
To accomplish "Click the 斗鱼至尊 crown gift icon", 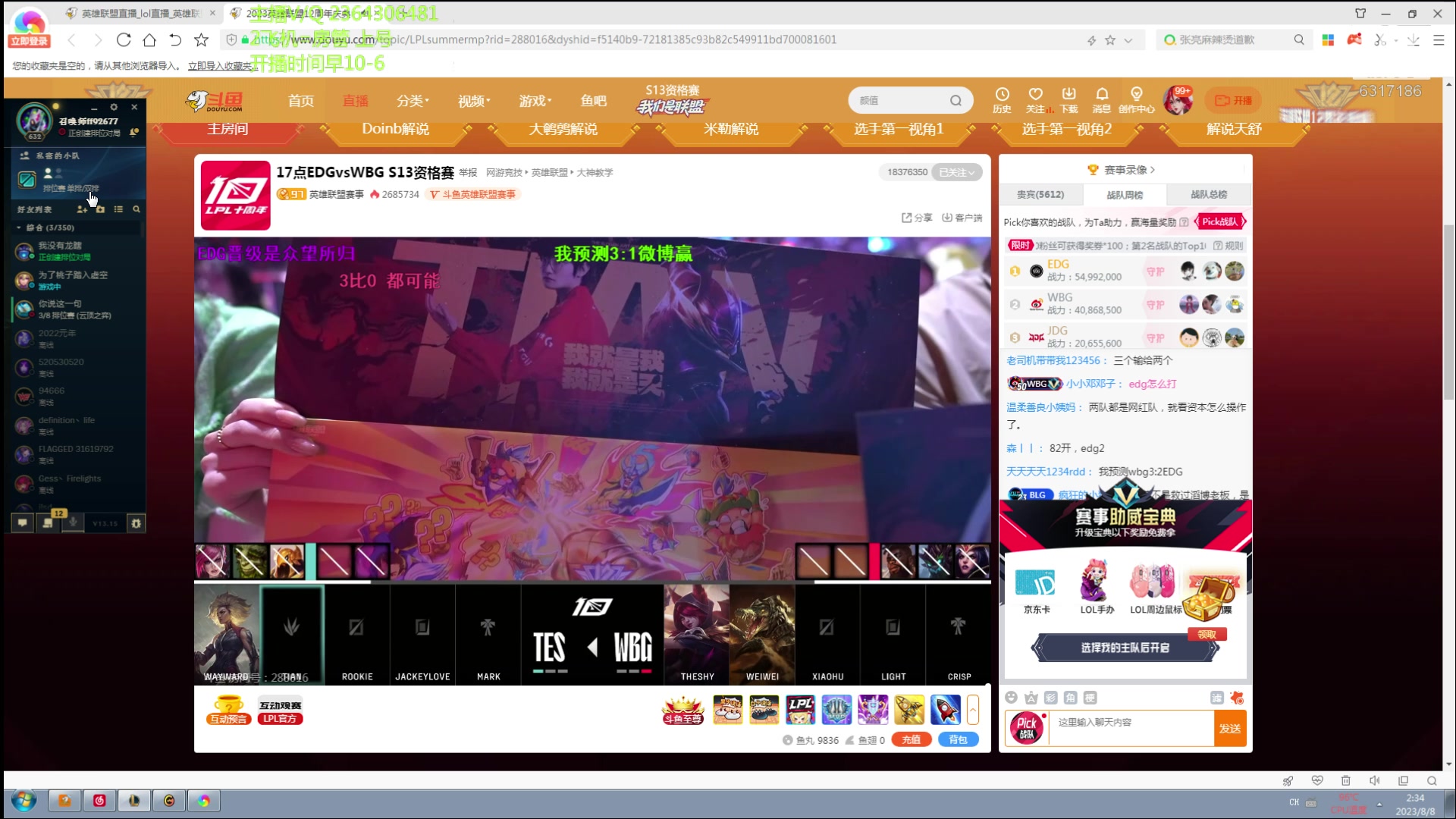I will pyautogui.click(x=682, y=710).
